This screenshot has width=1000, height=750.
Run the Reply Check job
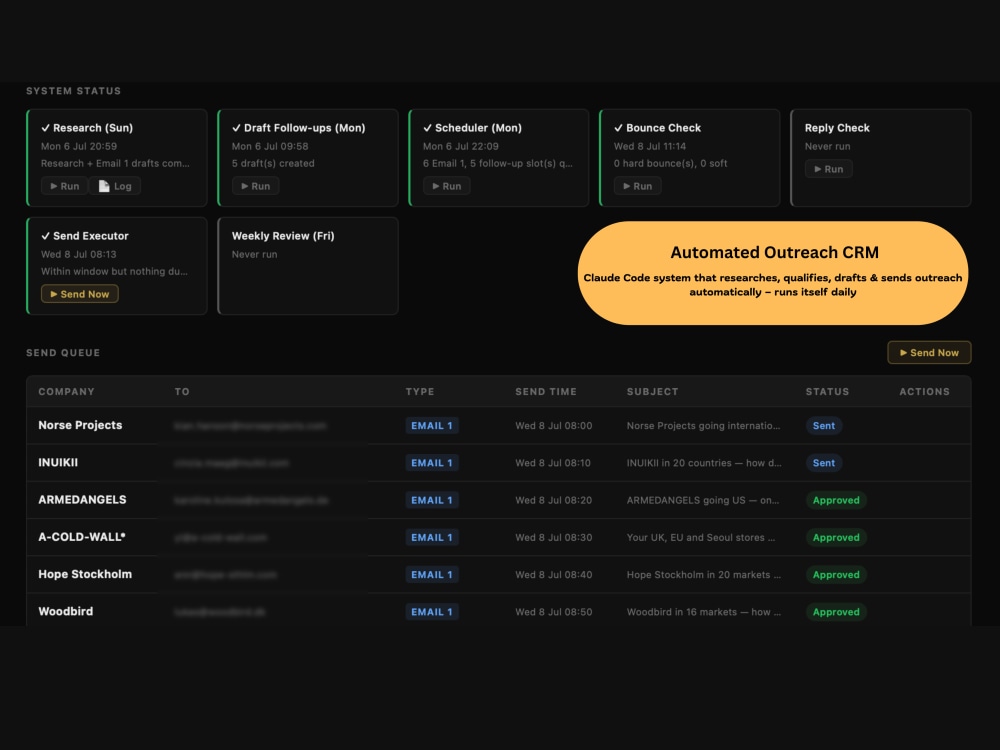(828, 169)
